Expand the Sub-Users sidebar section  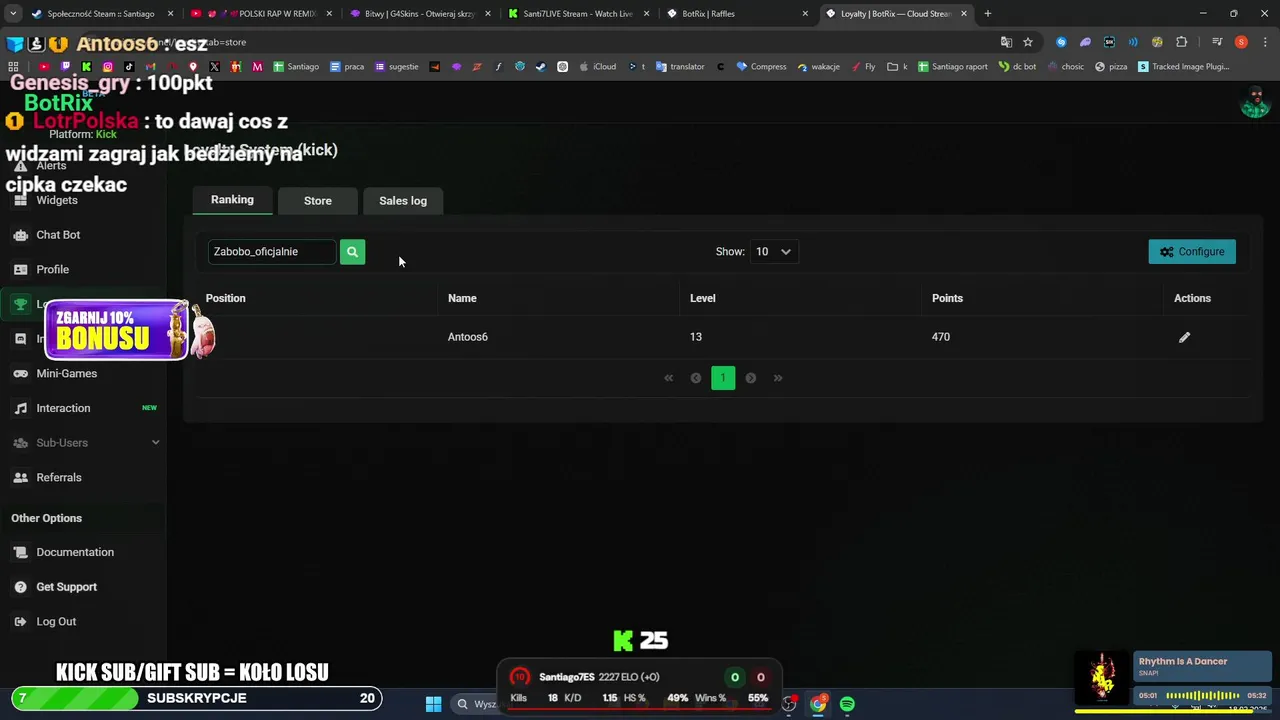tap(85, 443)
